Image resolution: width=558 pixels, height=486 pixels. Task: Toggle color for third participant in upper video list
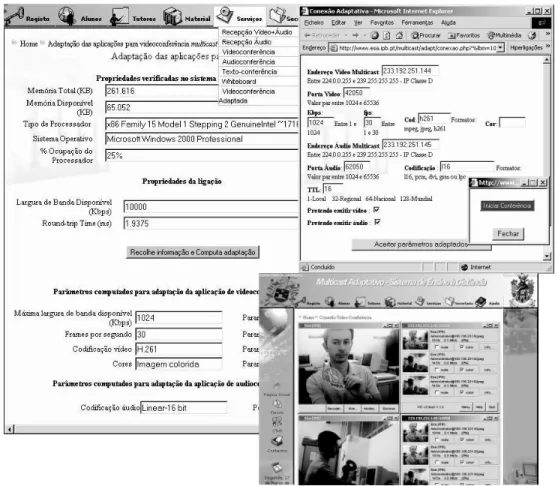pyautogui.click(x=462, y=392)
